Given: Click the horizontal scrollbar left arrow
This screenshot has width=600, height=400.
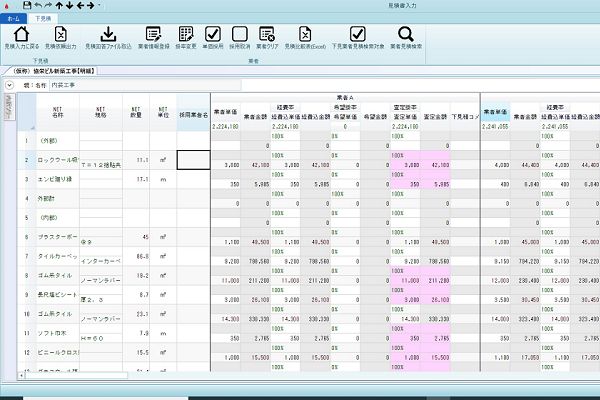Looking at the screenshot, I should tap(21, 376).
